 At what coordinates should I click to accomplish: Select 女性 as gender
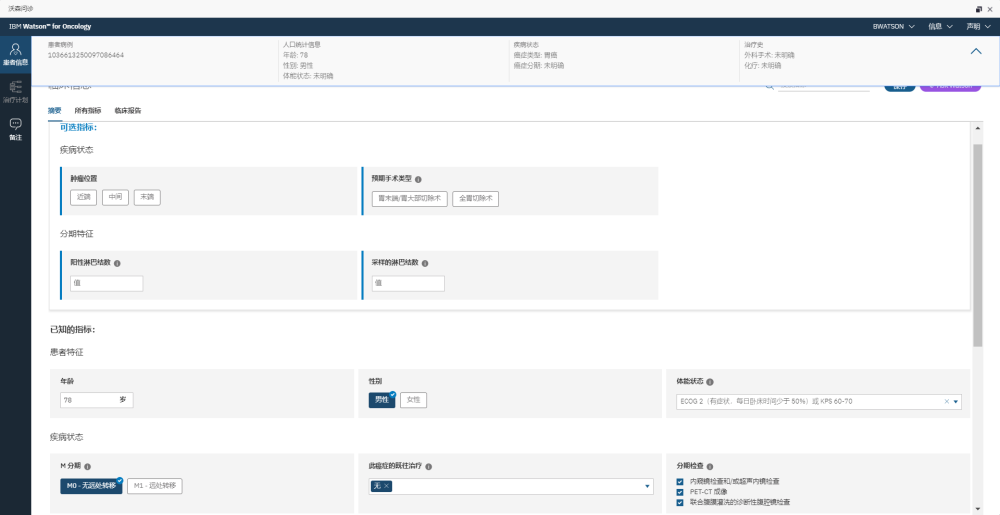click(413, 400)
